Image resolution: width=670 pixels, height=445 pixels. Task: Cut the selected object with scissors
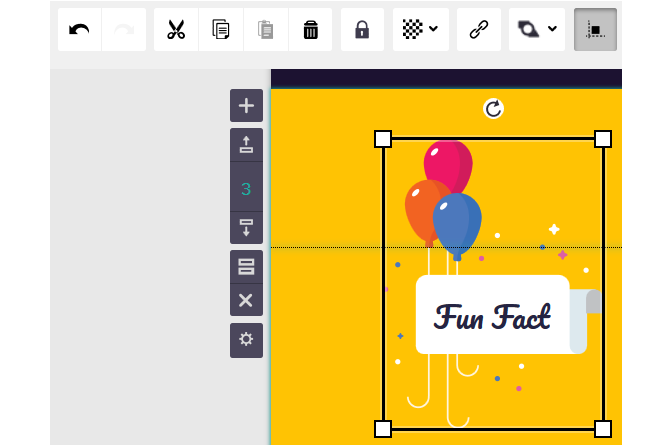point(176,29)
